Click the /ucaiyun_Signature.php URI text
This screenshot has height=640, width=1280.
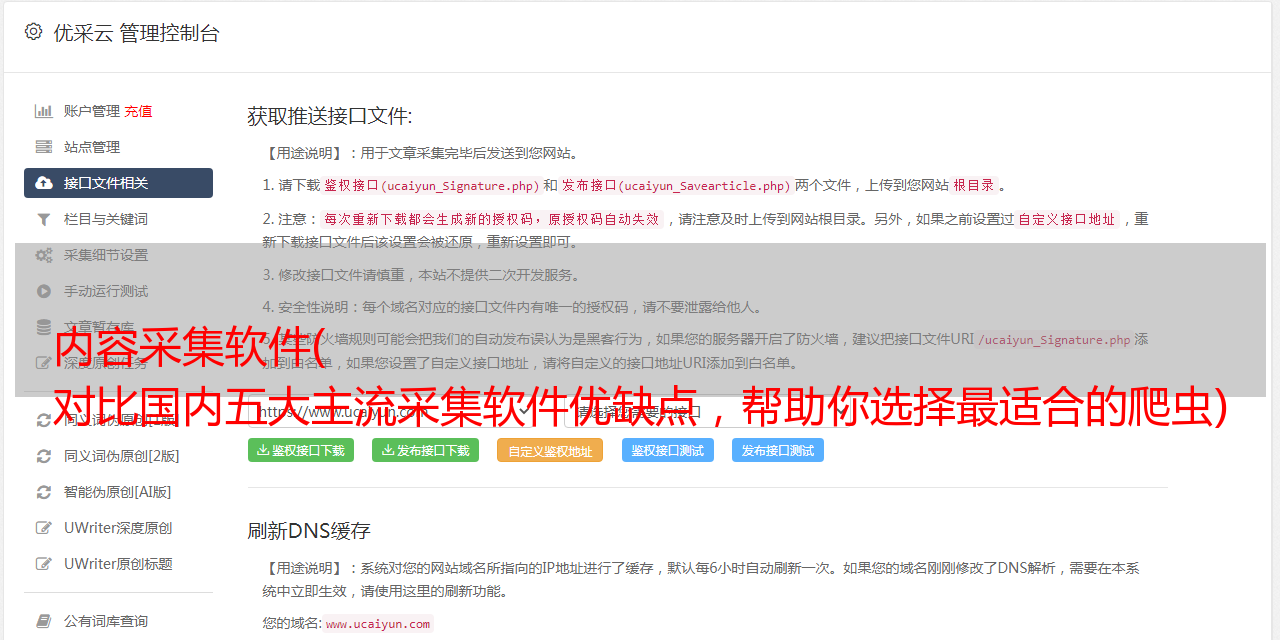[x=1055, y=339]
